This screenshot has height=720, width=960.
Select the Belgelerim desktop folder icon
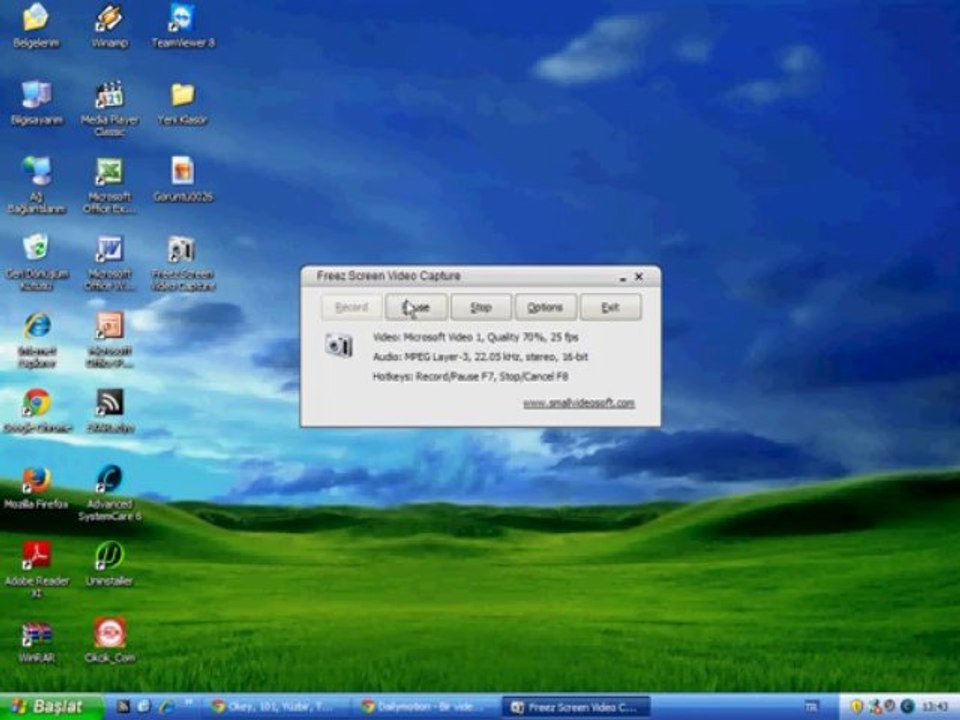coord(36,26)
